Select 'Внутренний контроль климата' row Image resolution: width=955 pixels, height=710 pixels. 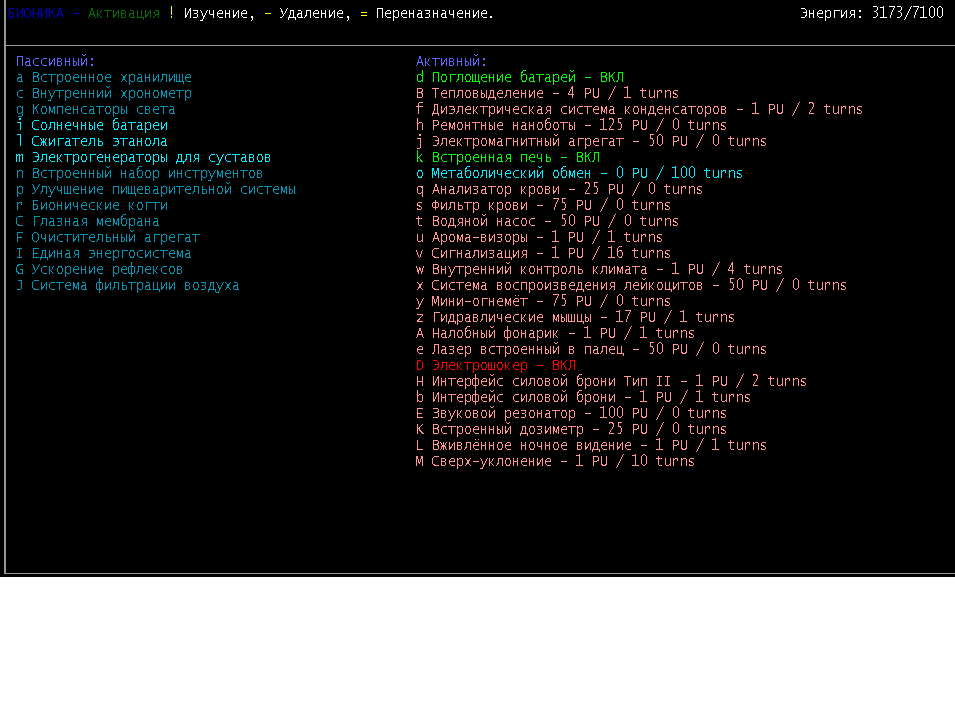click(599, 269)
